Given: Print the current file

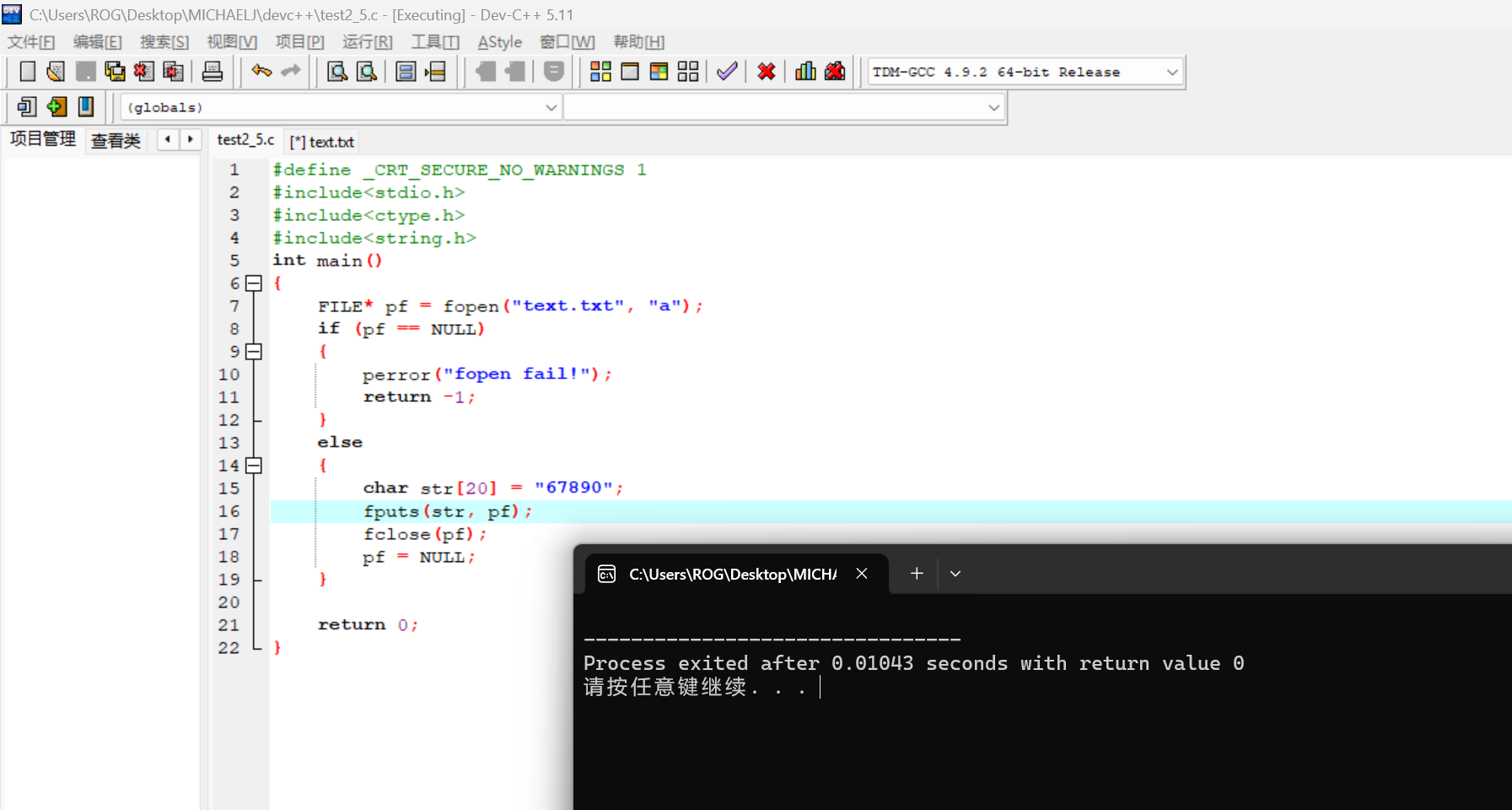Looking at the screenshot, I should 213,72.
